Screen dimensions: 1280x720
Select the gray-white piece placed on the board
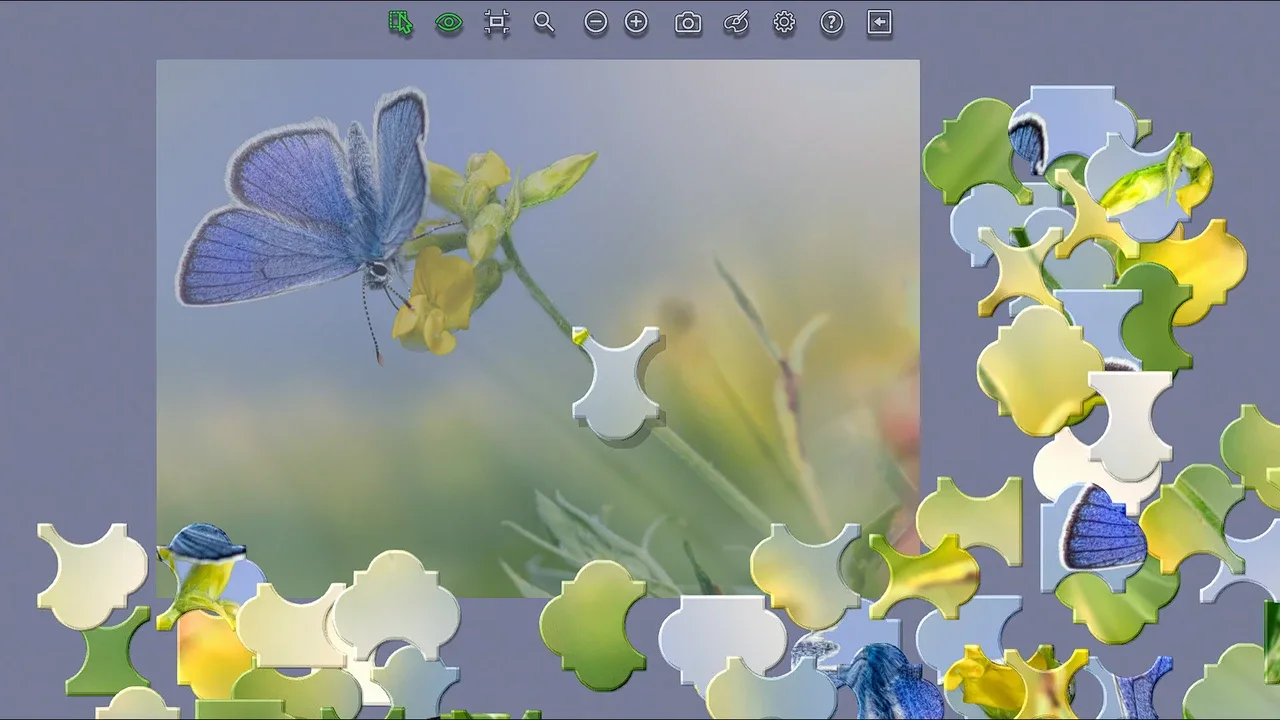(616, 383)
